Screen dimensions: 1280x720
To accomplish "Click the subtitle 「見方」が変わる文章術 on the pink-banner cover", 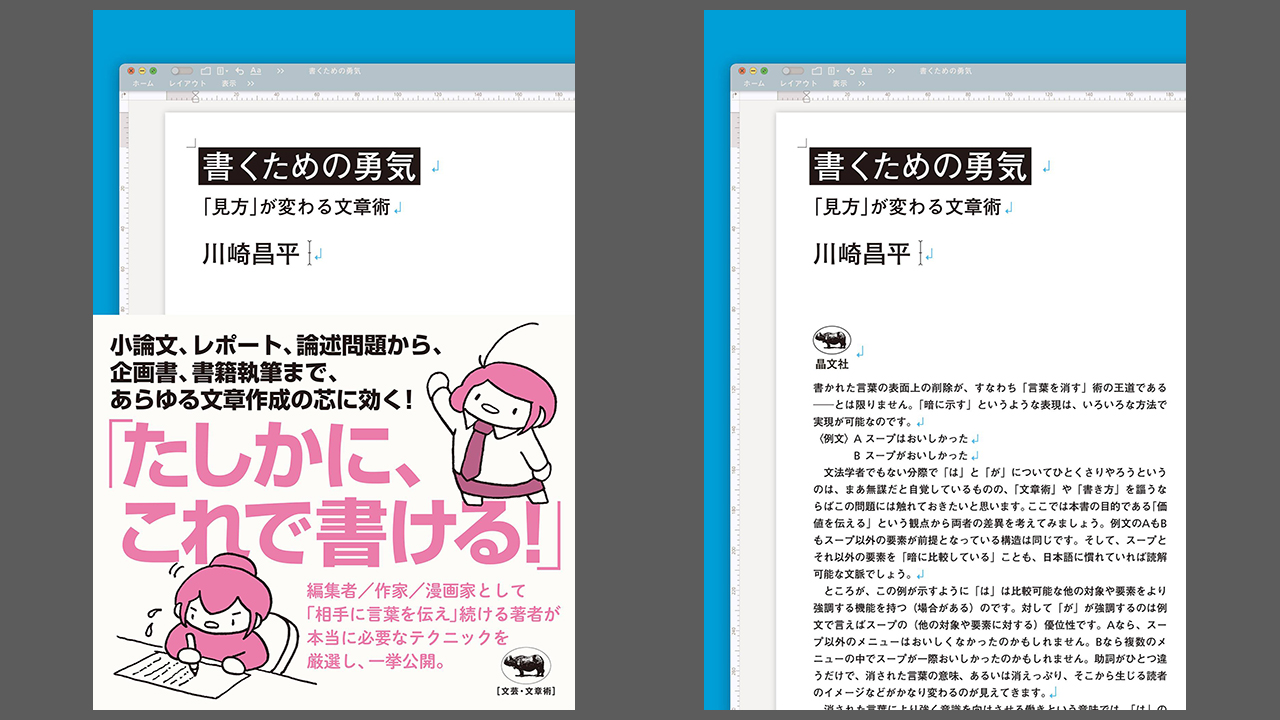I will click(296, 208).
